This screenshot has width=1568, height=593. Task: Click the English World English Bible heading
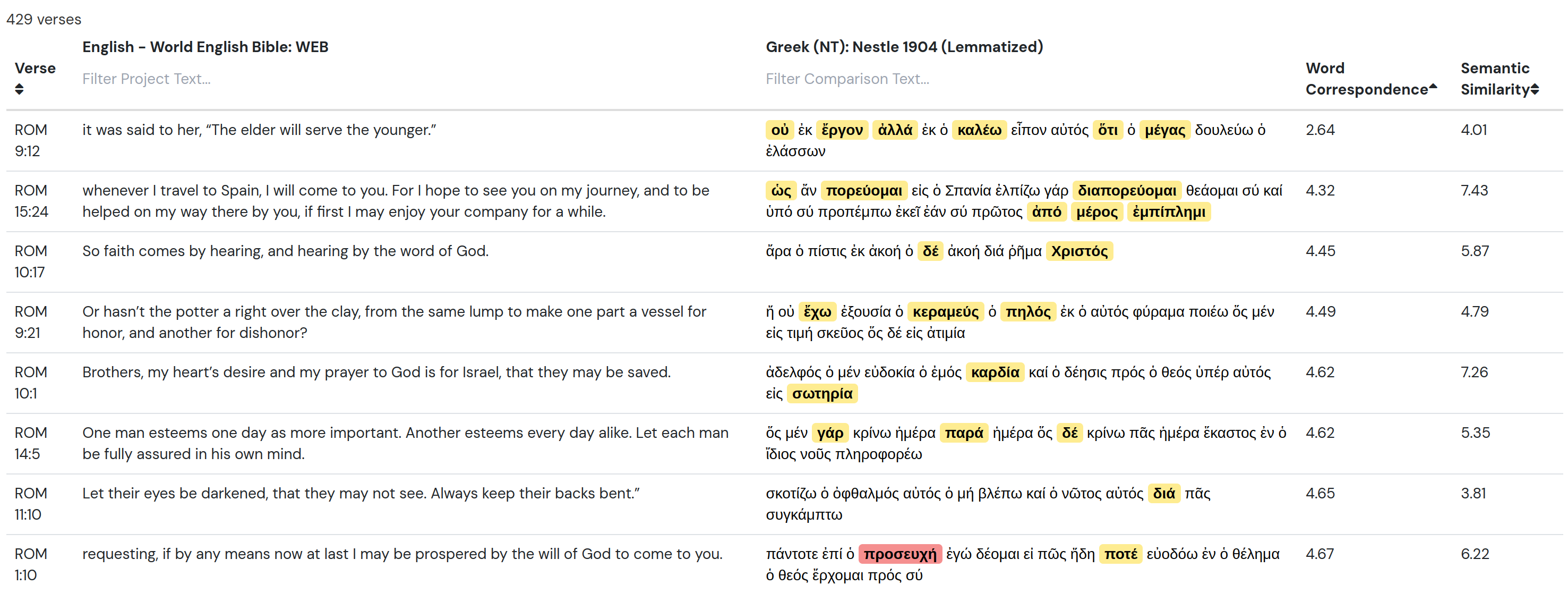tap(205, 47)
